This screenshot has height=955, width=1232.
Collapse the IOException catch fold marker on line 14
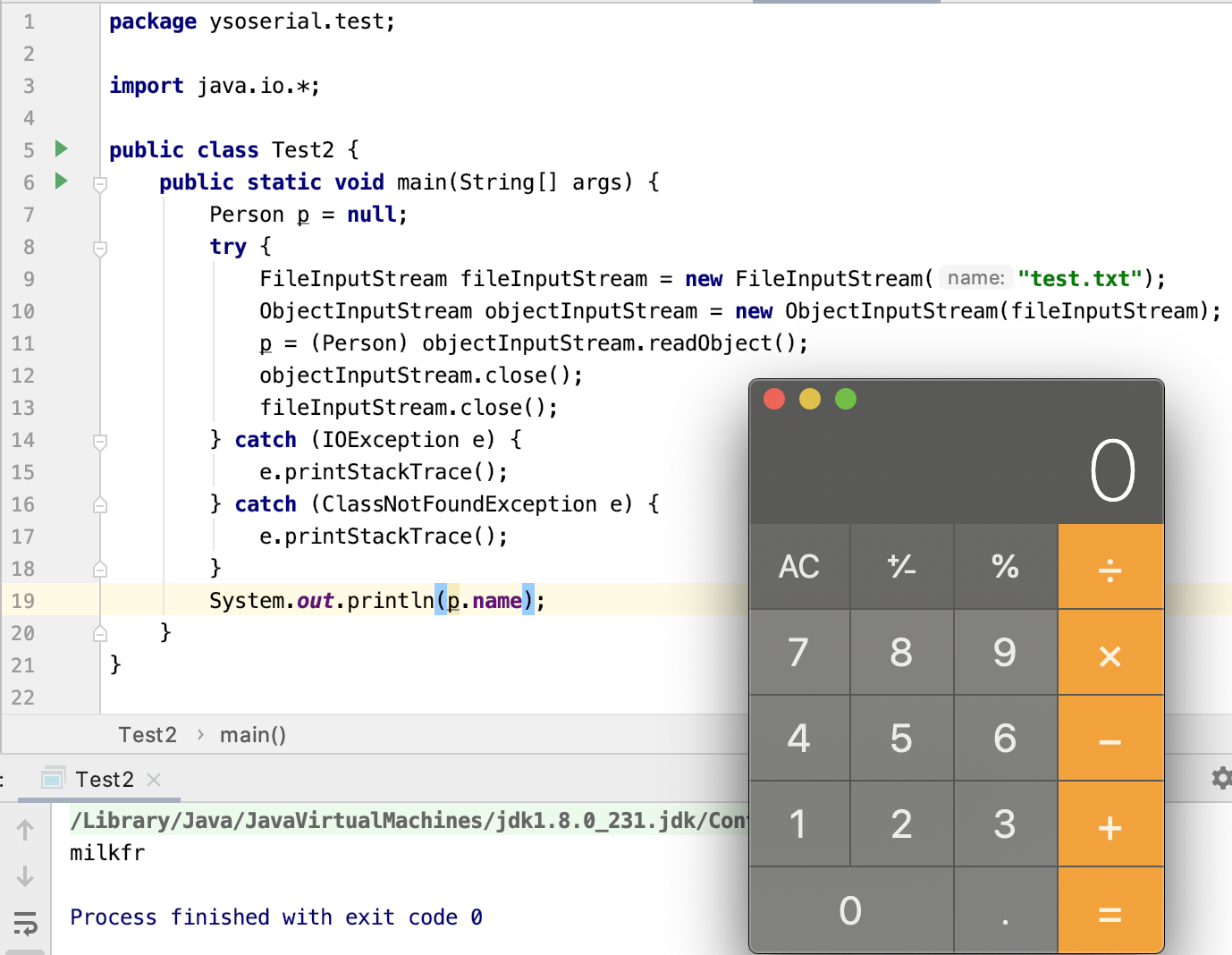tap(100, 441)
